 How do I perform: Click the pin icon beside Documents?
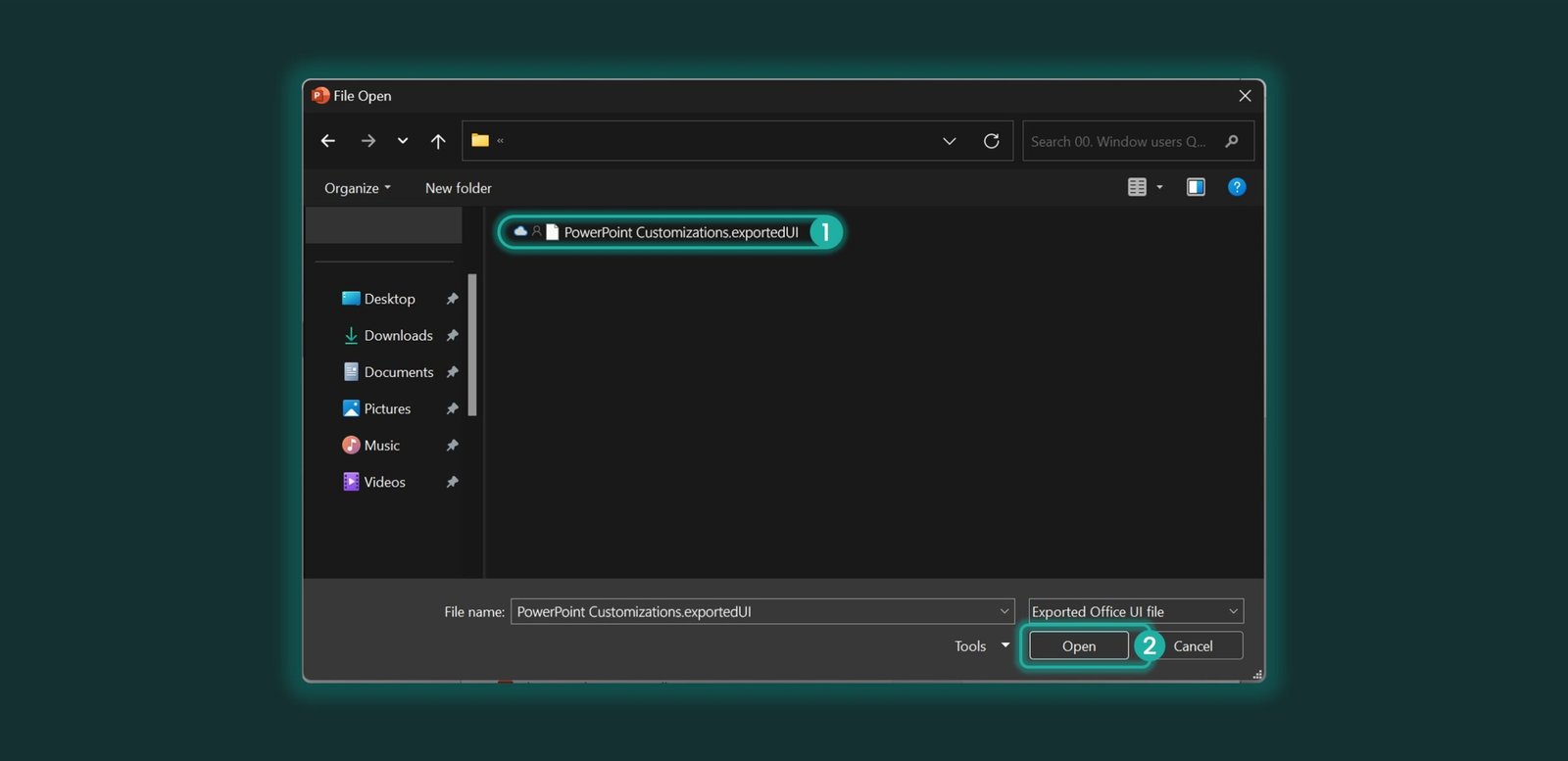click(x=452, y=372)
